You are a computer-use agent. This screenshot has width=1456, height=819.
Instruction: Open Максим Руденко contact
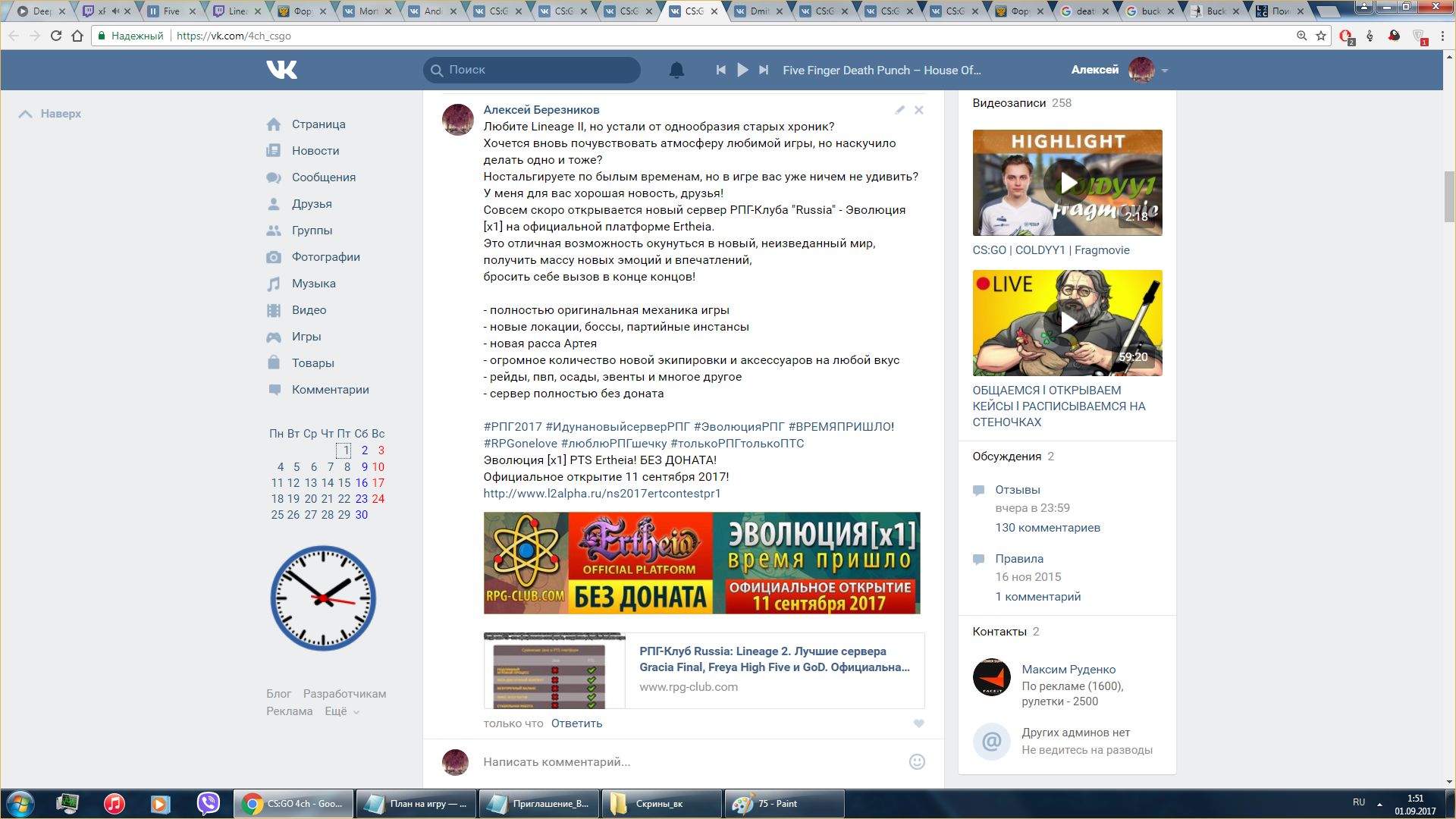1068,670
